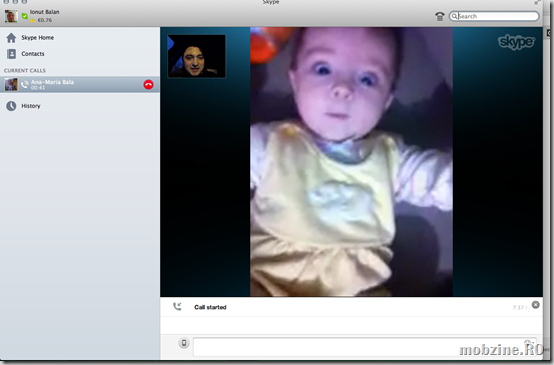Click the chat message input box

point(365,347)
